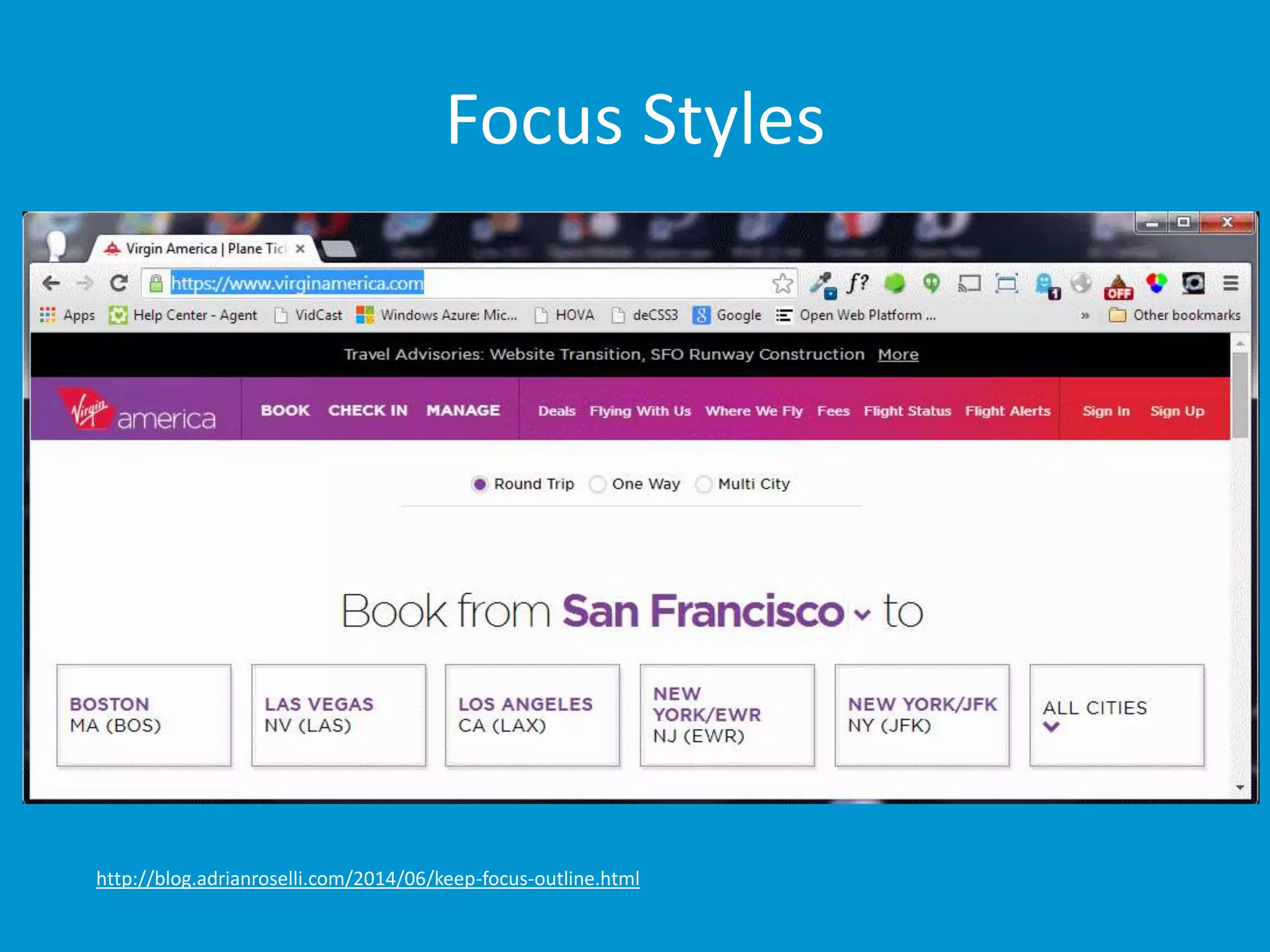Click the Sign In link
Image resolution: width=1270 pixels, height=952 pixels.
pos(1106,411)
